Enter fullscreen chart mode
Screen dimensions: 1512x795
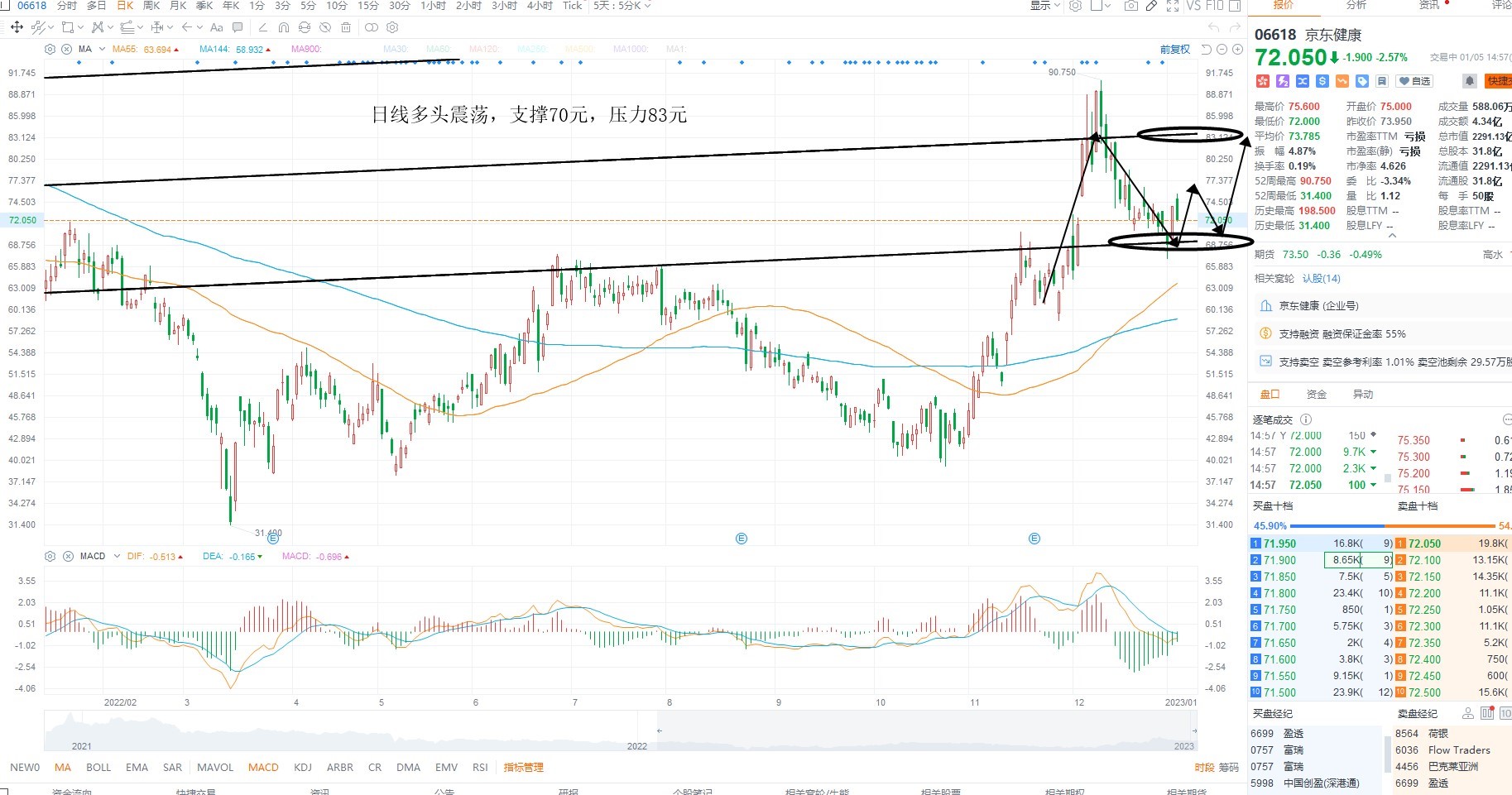pos(1173,6)
